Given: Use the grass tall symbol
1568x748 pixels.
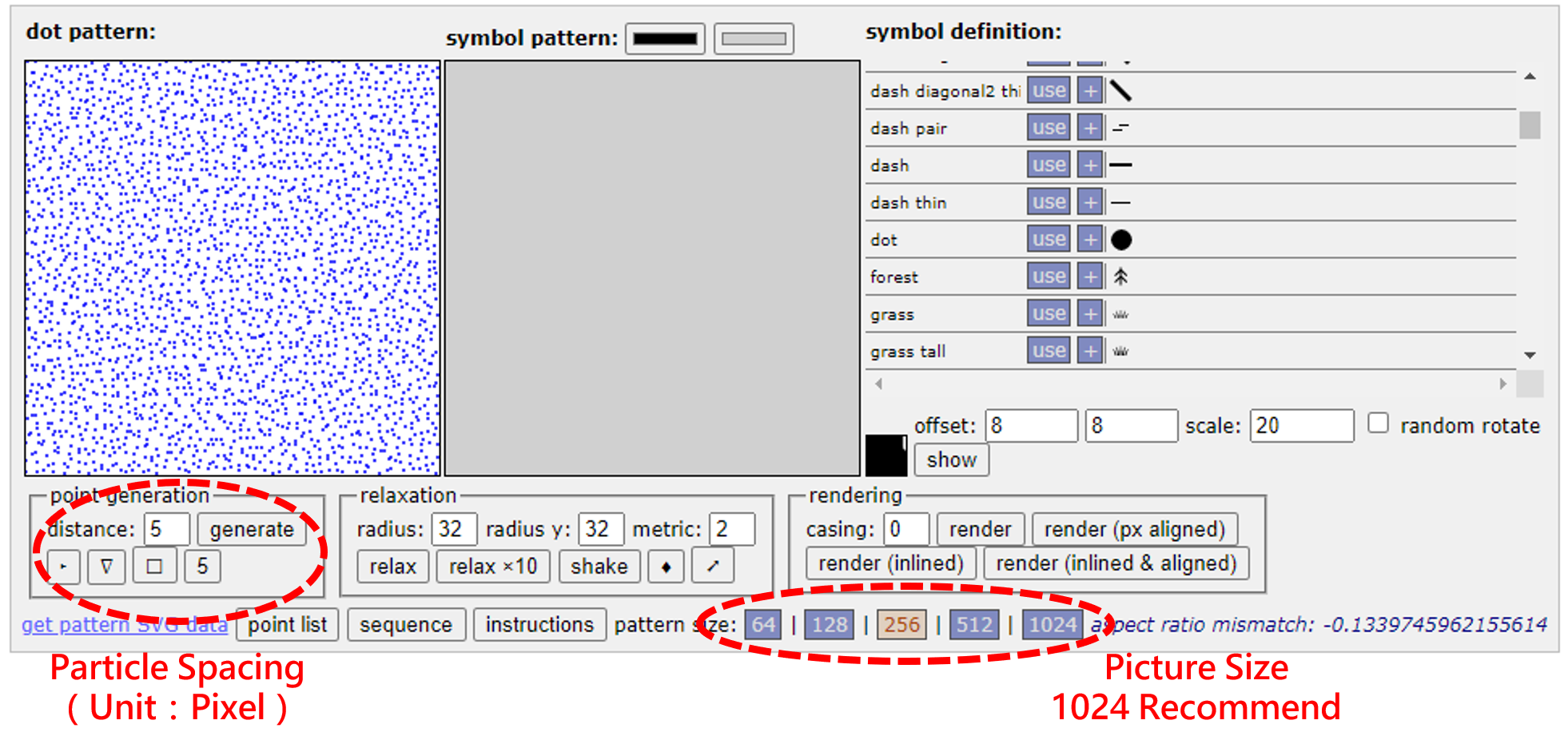Looking at the screenshot, I should (1049, 350).
